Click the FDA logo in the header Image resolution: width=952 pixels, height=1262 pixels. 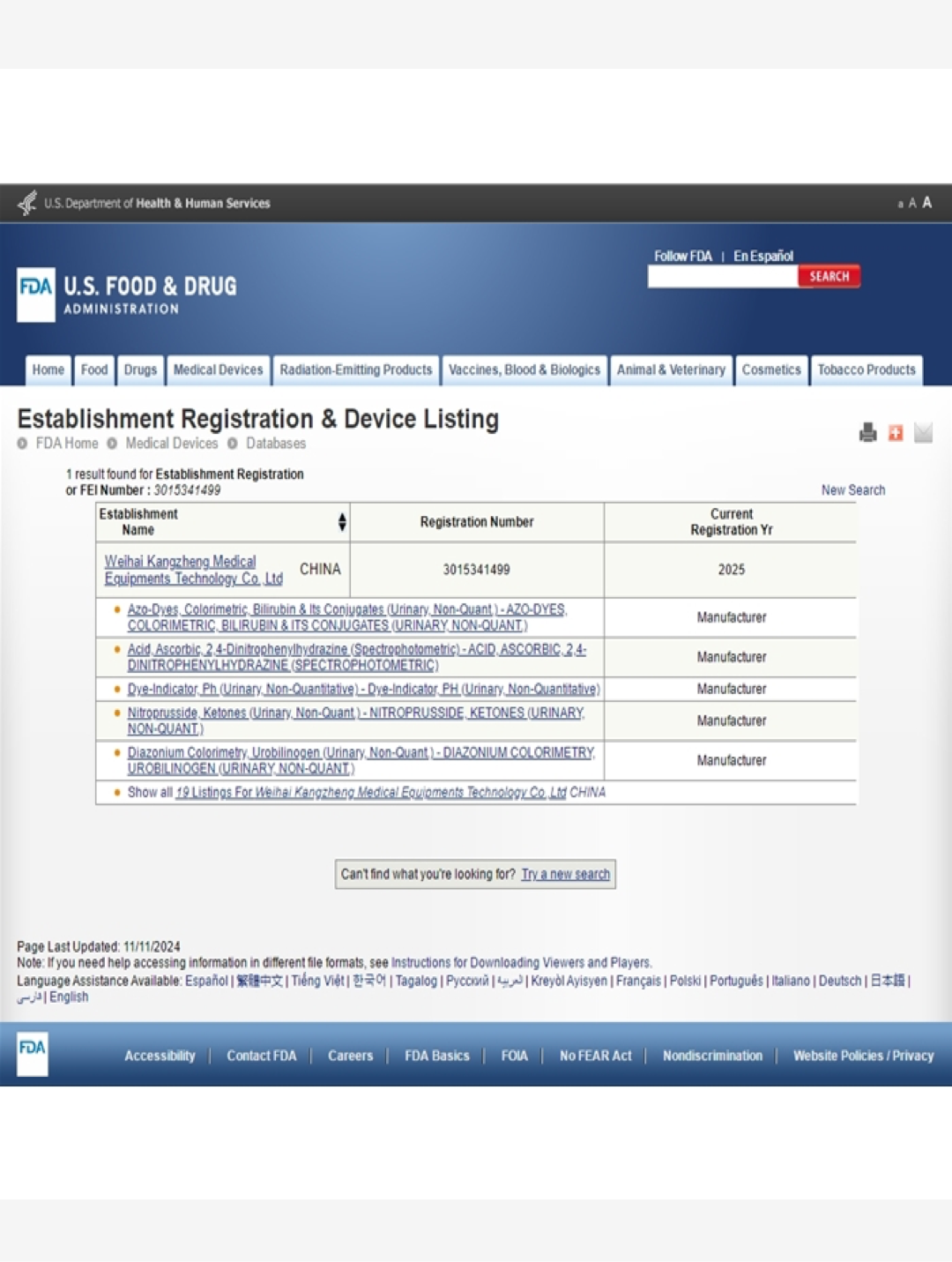pyautogui.click(x=36, y=295)
